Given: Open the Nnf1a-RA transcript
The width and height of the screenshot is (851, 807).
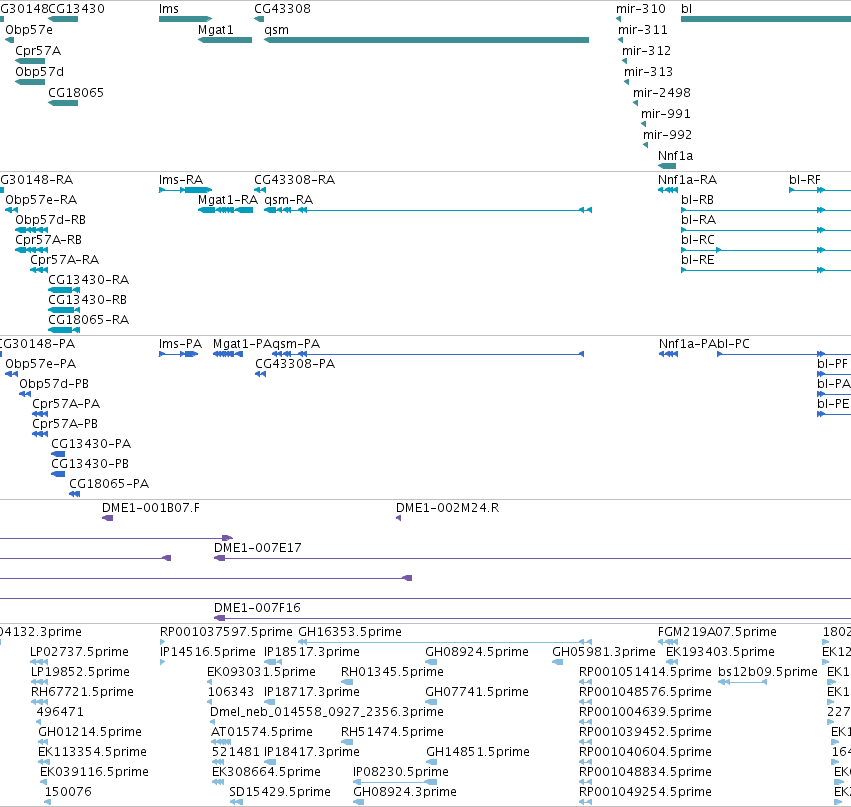Looking at the screenshot, I should point(668,189).
